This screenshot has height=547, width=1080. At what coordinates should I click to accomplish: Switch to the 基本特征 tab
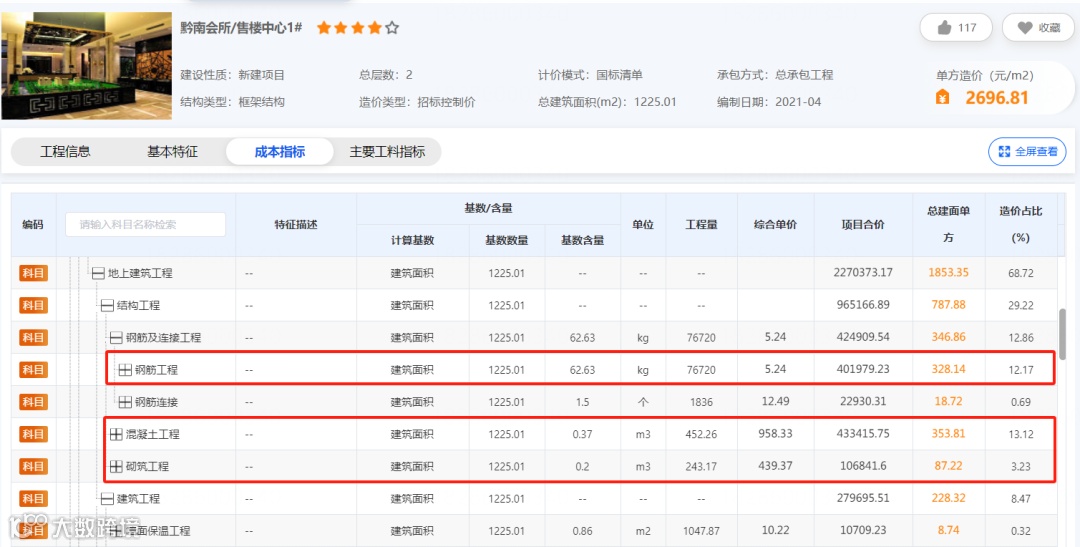tap(172, 152)
